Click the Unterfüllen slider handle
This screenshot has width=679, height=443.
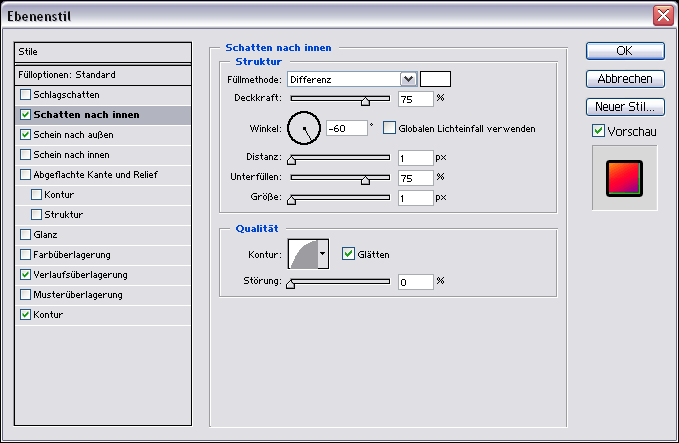pos(365,180)
